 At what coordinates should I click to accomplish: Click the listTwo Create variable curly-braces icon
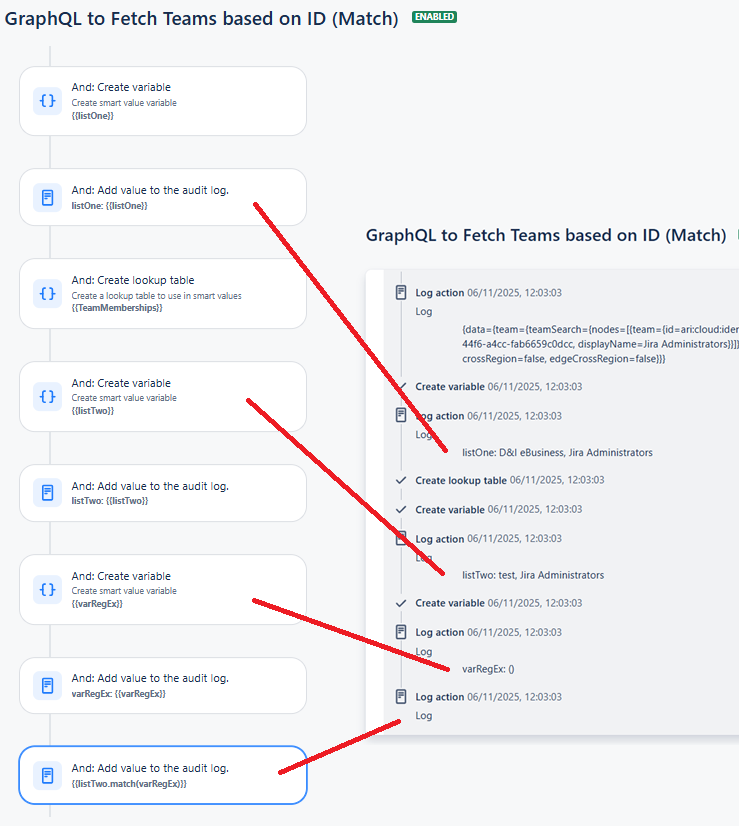pyautogui.click(x=47, y=396)
